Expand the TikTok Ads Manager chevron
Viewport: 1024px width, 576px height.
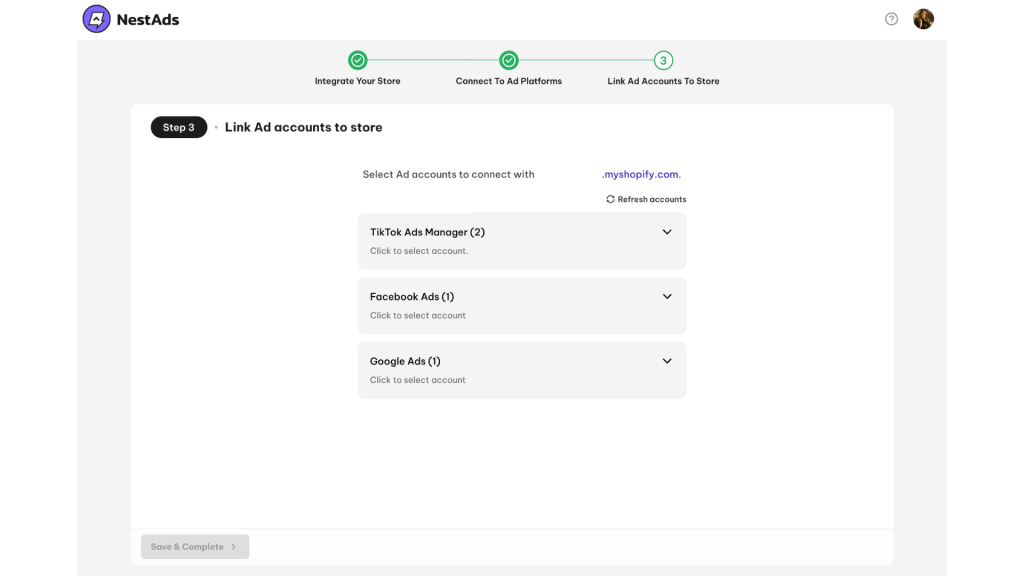[667, 232]
